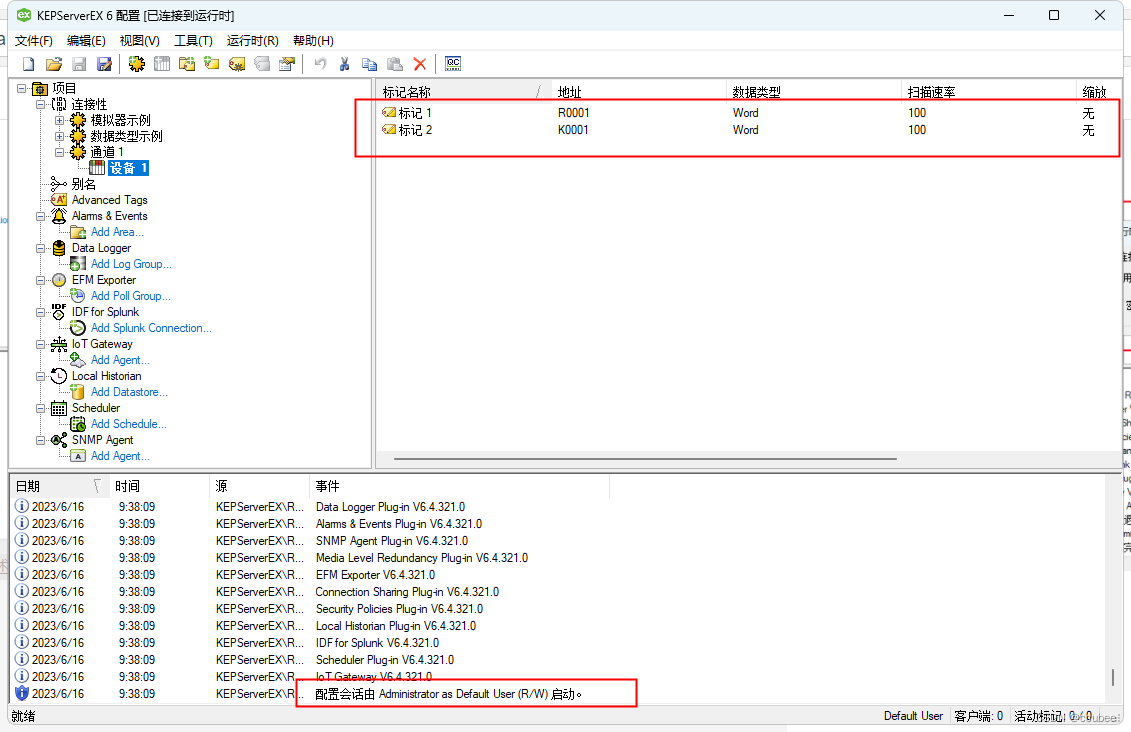Screen dimensions: 1131x732
Task: Click the Save As icon with pencil
Action: coord(105,64)
